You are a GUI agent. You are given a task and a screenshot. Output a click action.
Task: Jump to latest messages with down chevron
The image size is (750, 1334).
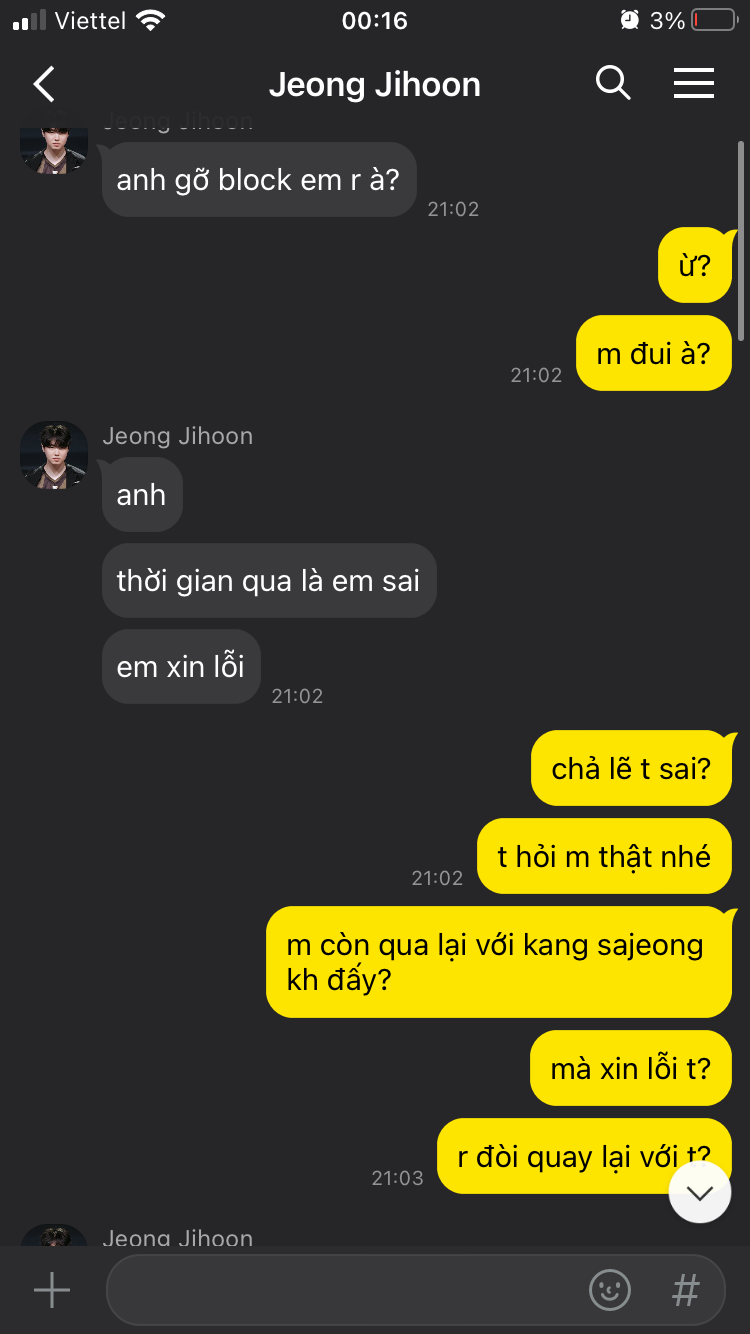pyautogui.click(x=700, y=1192)
